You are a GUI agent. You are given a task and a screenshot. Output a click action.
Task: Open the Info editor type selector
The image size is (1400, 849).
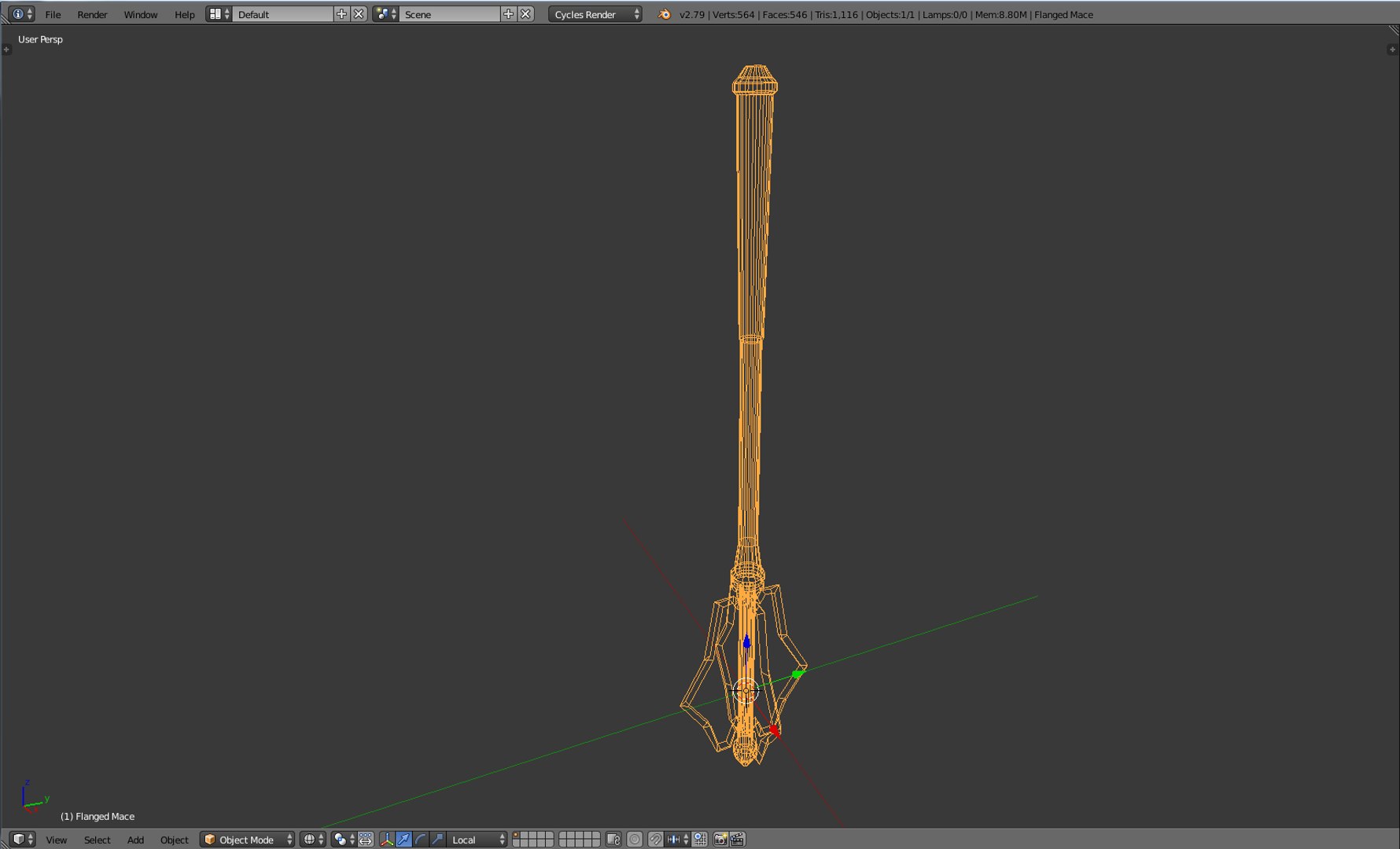click(21, 14)
